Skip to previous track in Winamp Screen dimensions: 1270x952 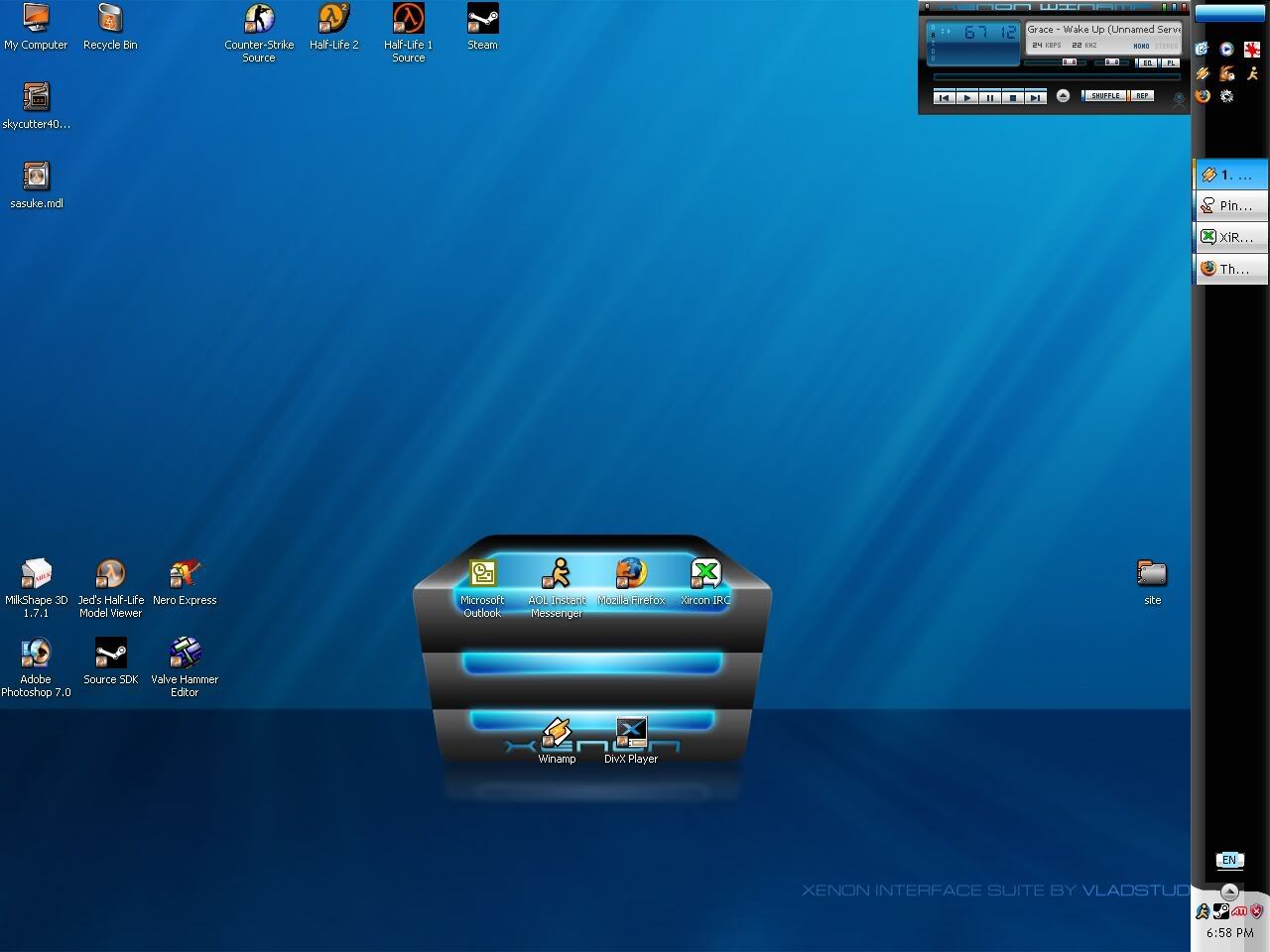[944, 97]
